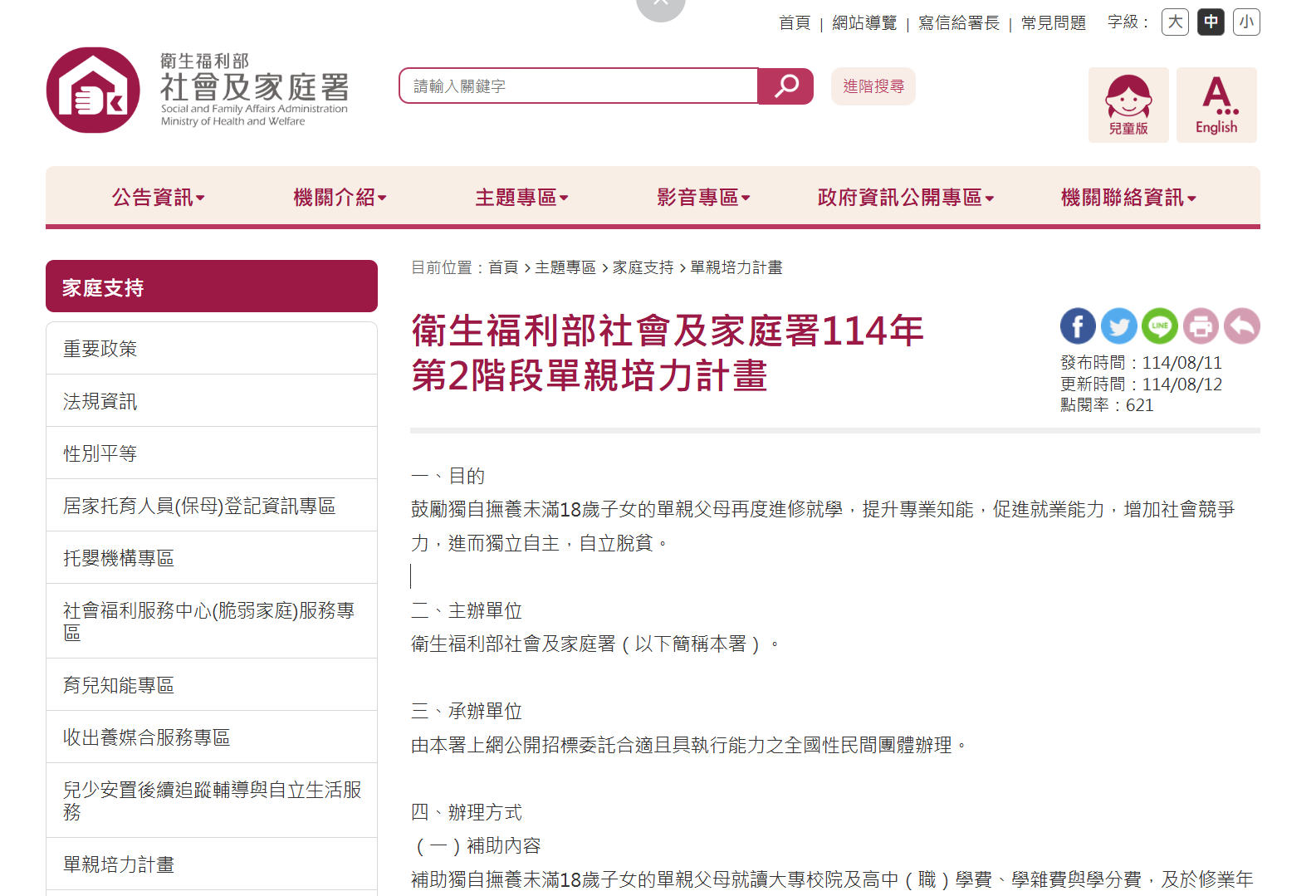Print this page with the printer icon
1316x896 pixels.
pos(1201,326)
